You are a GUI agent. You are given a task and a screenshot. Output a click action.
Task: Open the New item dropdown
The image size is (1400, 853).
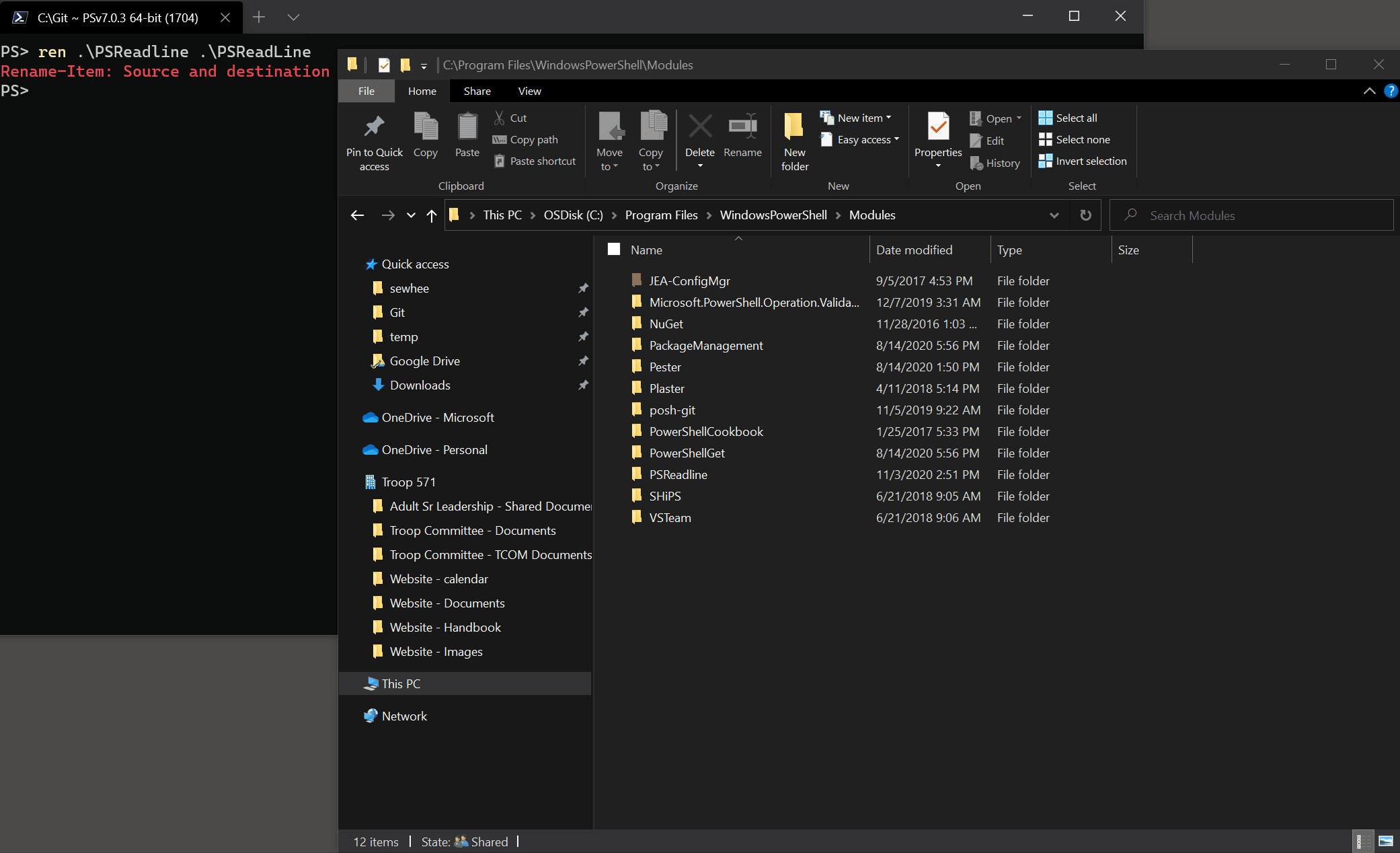click(857, 117)
